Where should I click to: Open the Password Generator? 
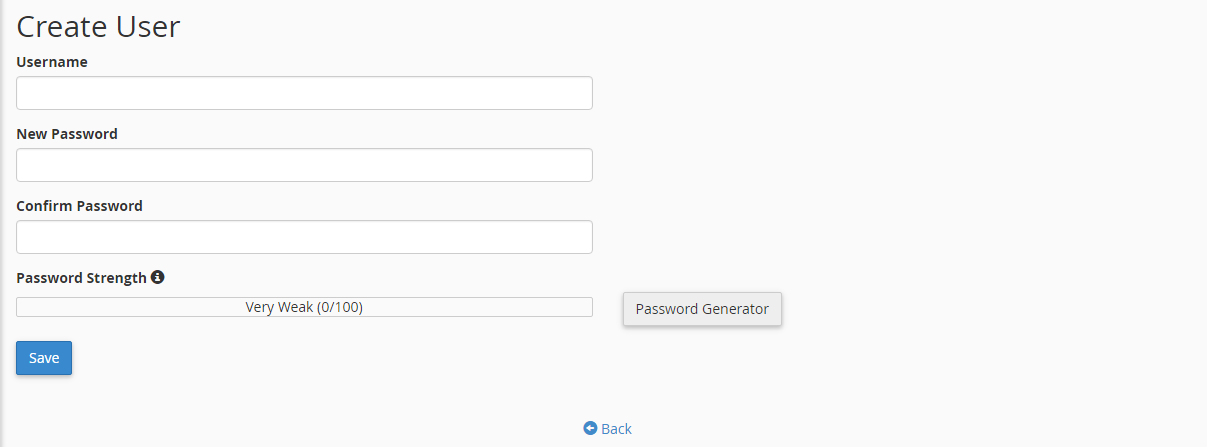pos(702,309)
